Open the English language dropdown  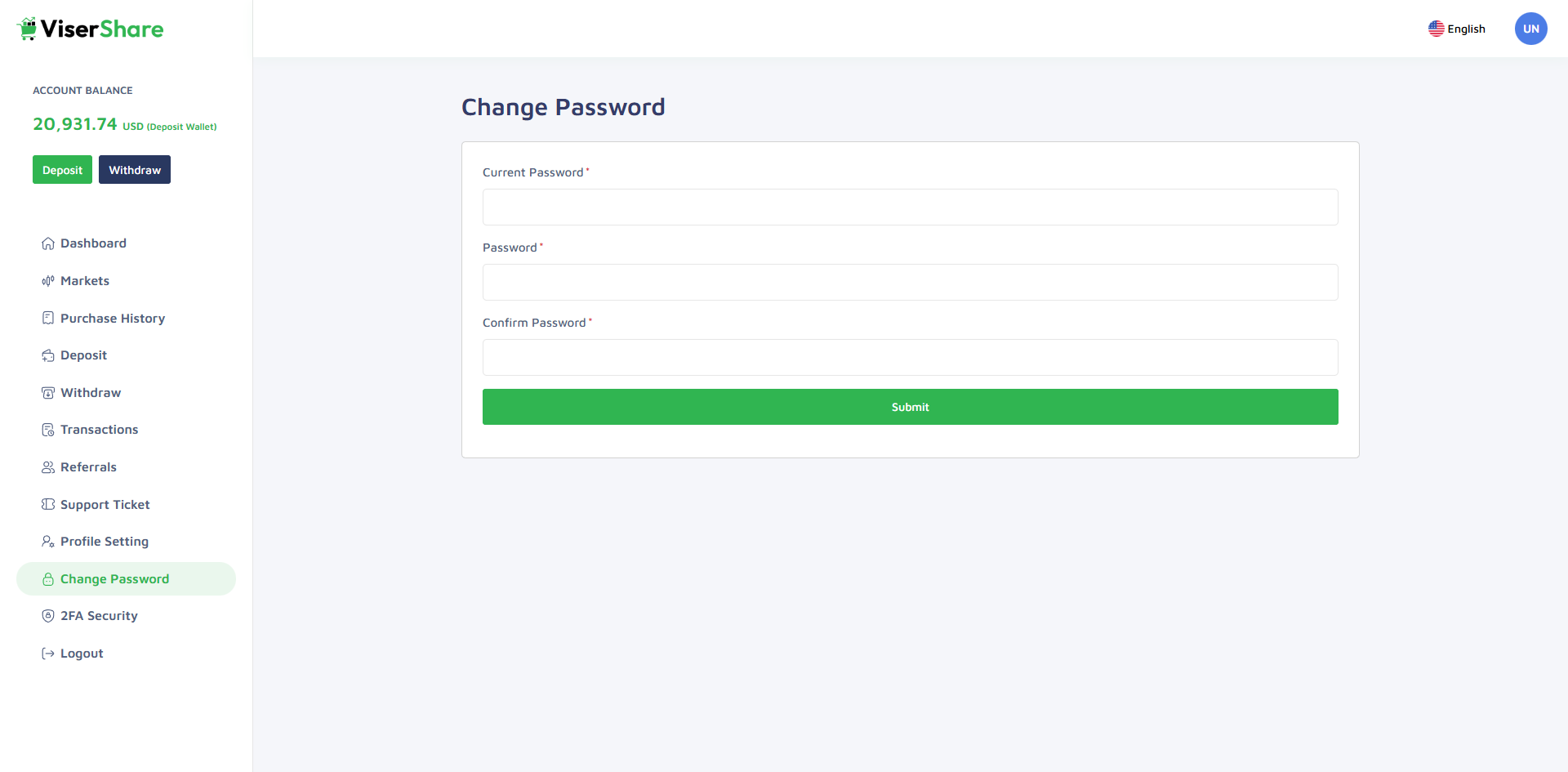[1457, 29]
